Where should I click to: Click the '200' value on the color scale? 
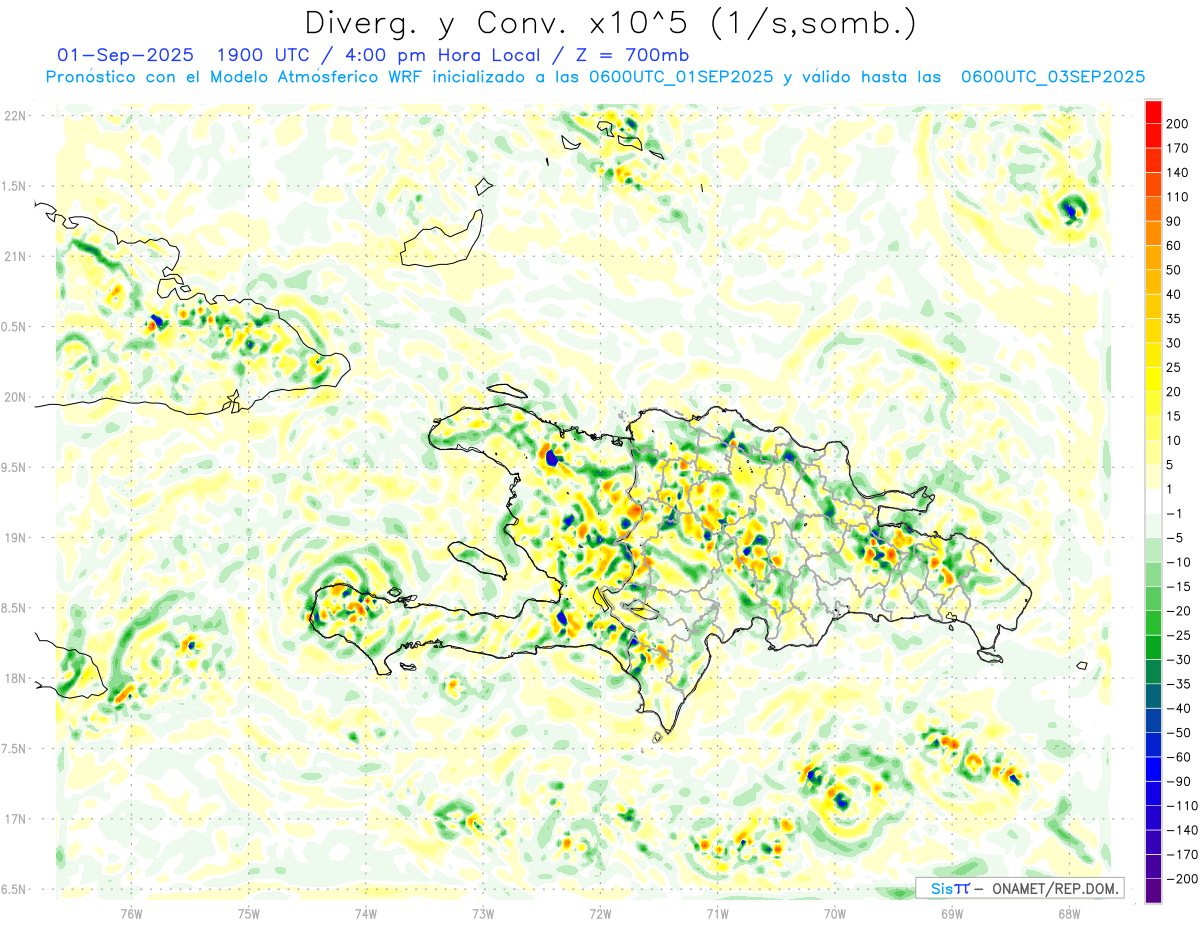1177,123
